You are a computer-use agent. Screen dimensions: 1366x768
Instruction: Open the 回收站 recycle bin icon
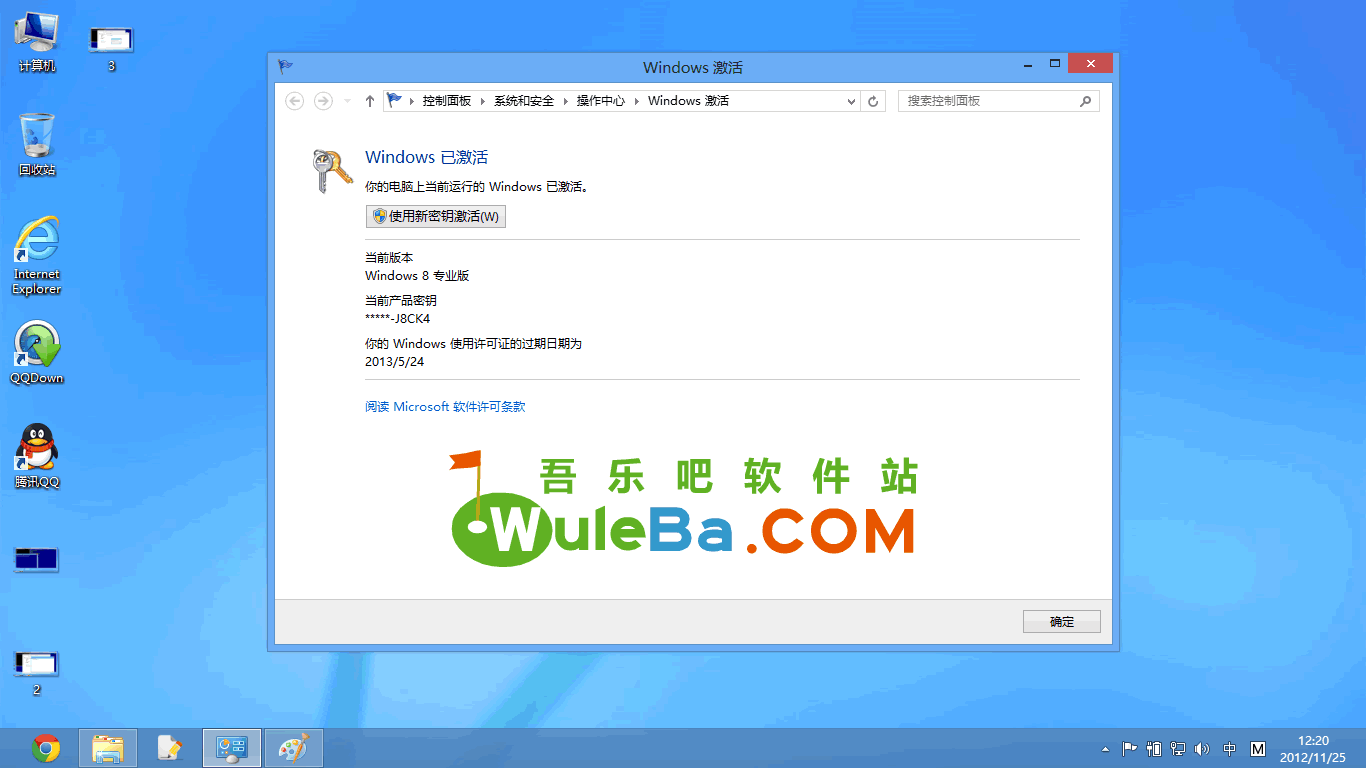(37, 144)
